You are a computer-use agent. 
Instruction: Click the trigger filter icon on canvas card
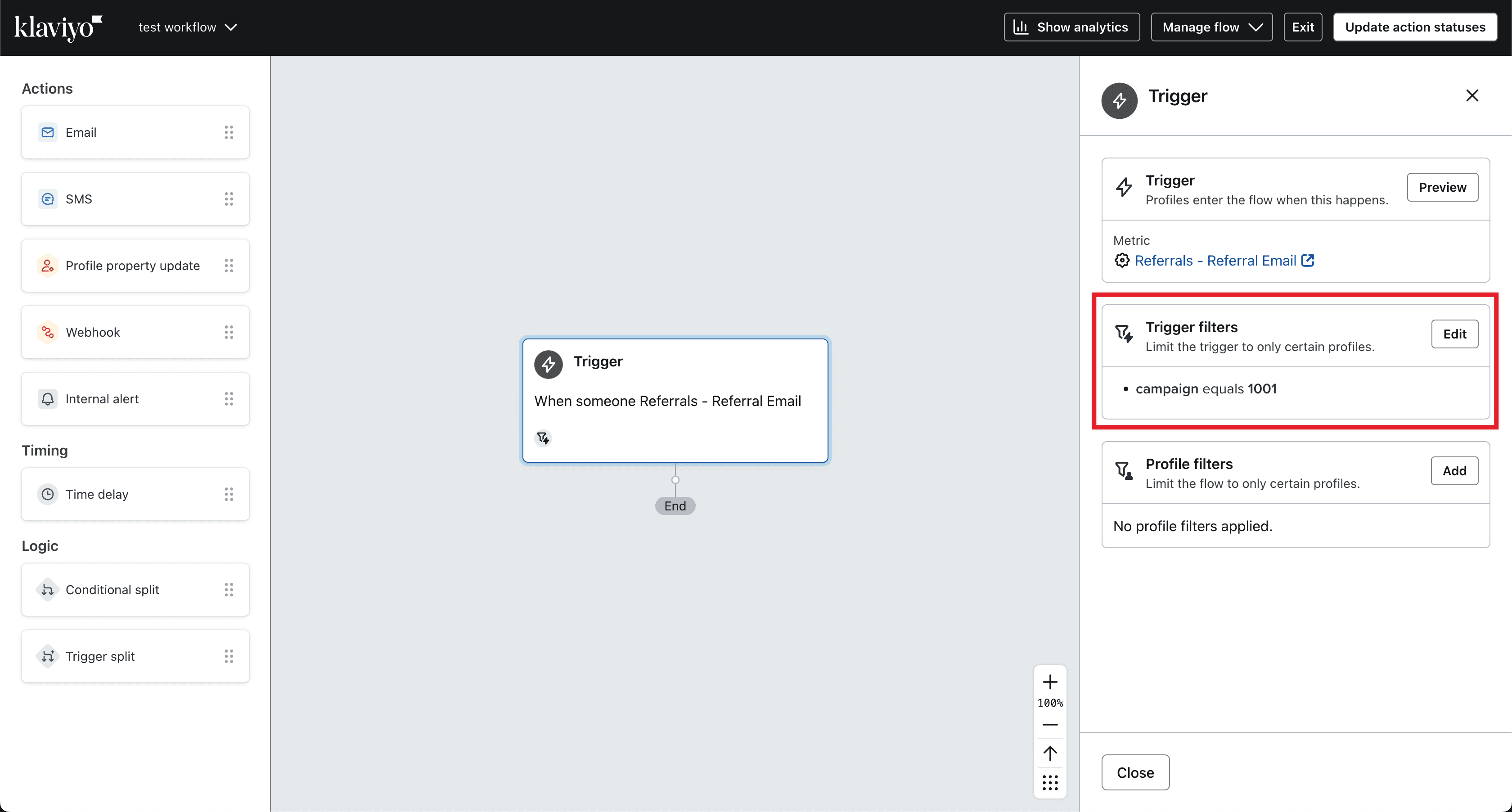pyautogui.click(x=543, y=438)
